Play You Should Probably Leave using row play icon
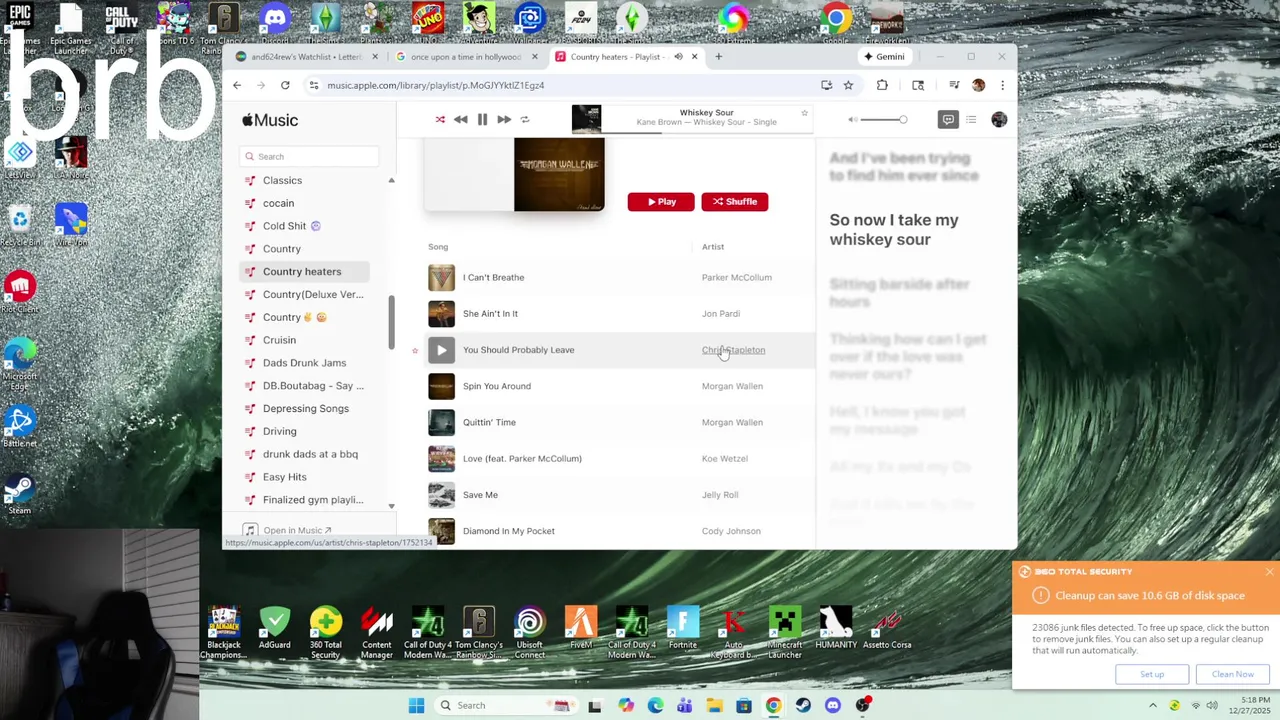This screenshot has width=1280, height=720. pos(441,350)
